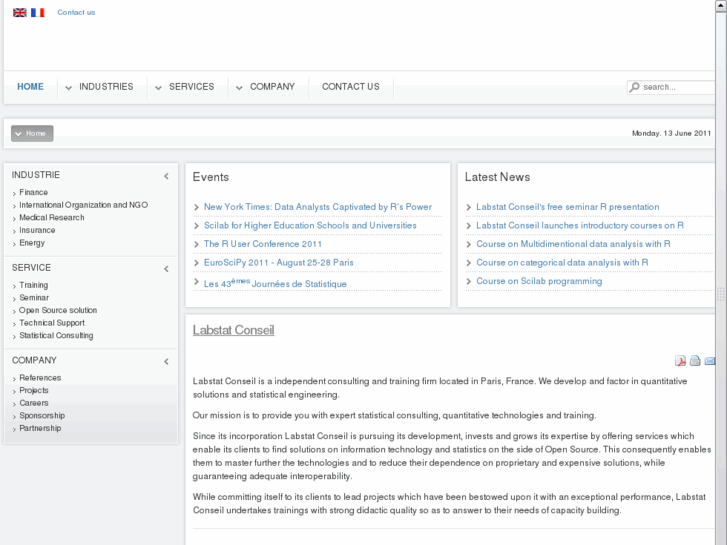Open Statistical Consulting link

56,335
